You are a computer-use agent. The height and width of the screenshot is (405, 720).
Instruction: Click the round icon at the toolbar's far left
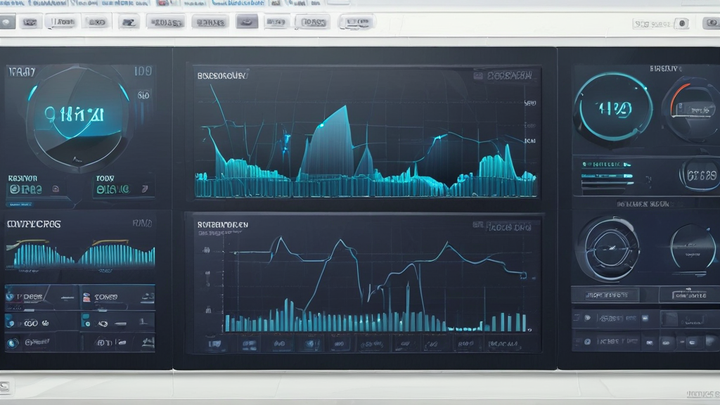point(6,22)
